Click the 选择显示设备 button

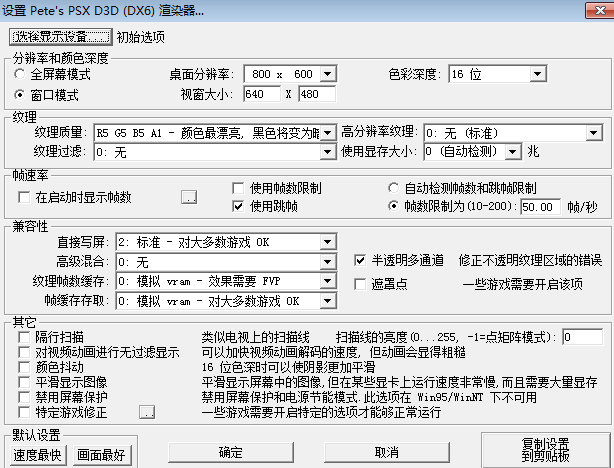61,37
